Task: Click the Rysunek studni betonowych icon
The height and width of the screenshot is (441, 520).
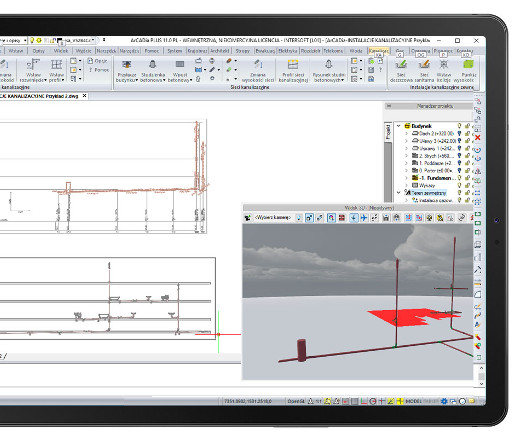Action: (329, 64)
